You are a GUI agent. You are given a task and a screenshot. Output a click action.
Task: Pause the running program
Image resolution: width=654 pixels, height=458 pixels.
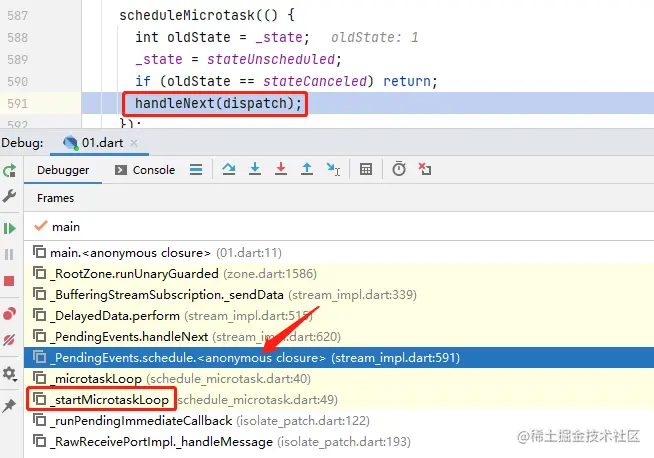[x=10, y=254]
